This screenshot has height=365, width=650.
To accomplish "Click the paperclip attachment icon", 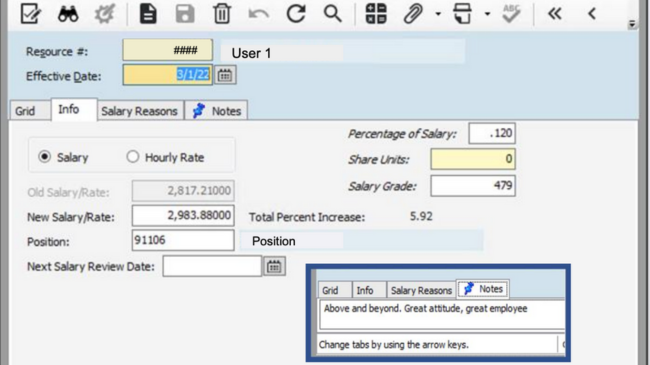I will point(413,14).
